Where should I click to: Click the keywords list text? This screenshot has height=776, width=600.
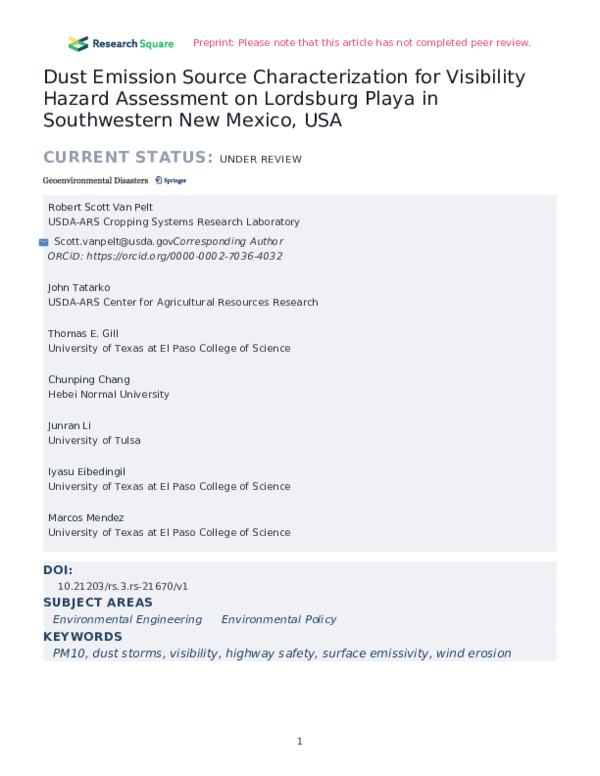281,653
